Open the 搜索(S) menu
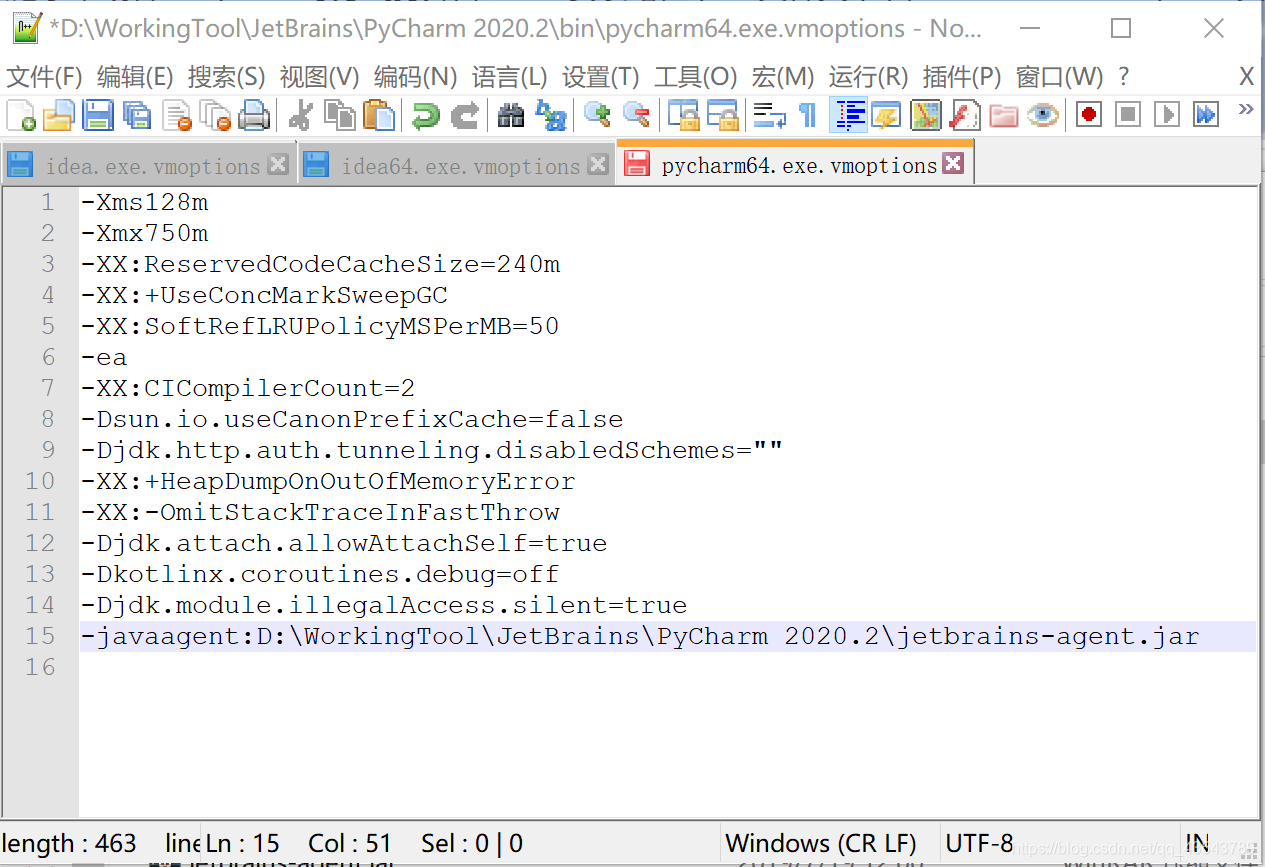The image size is (1265, 867). [x=227, y=77]
